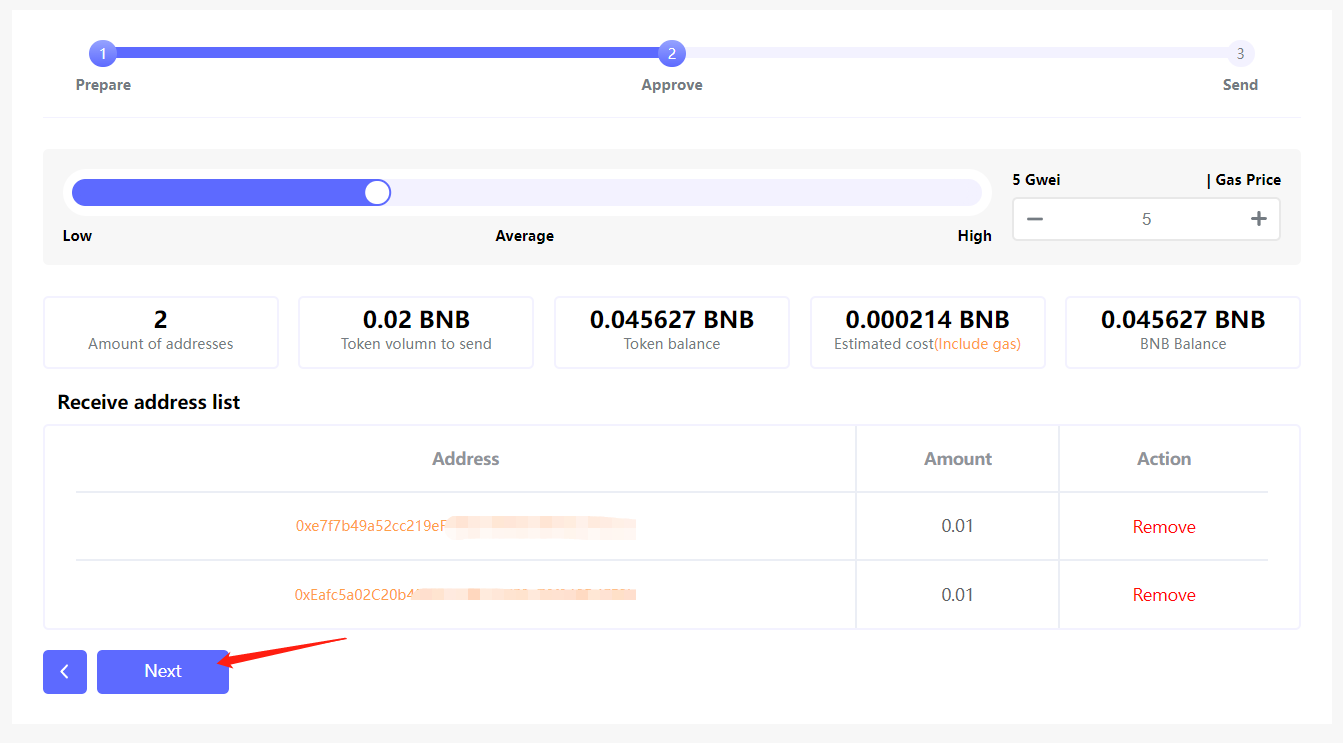Click the back chevron button
The height and width of the screenshot is (743, 1343).
pyautogui.click(x=65, y=672)
